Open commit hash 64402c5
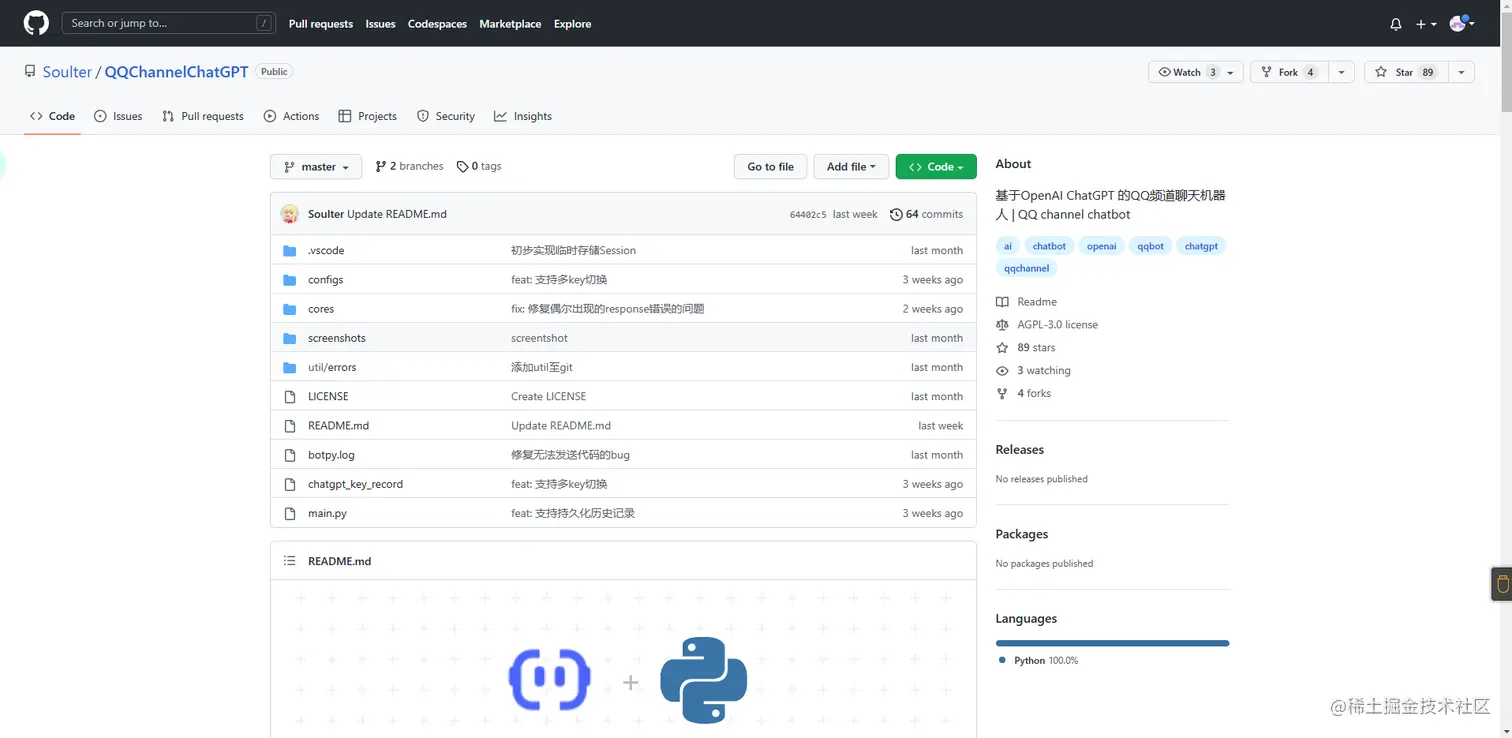The width and height of the screenshot is (1512, 738). 808,214
